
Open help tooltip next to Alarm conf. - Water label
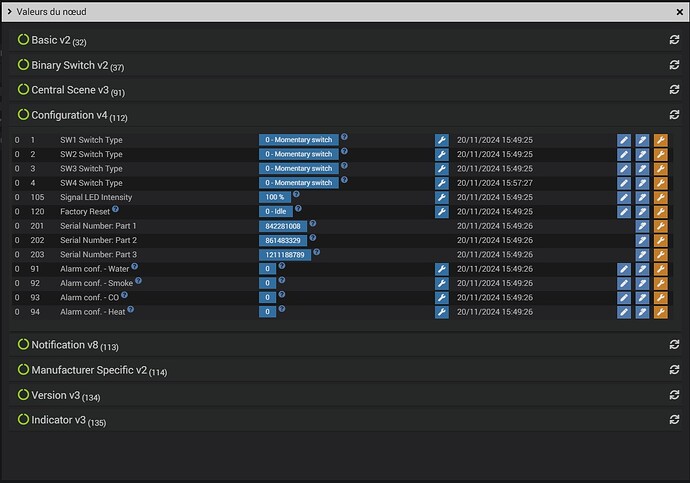[x=135, y=266]
